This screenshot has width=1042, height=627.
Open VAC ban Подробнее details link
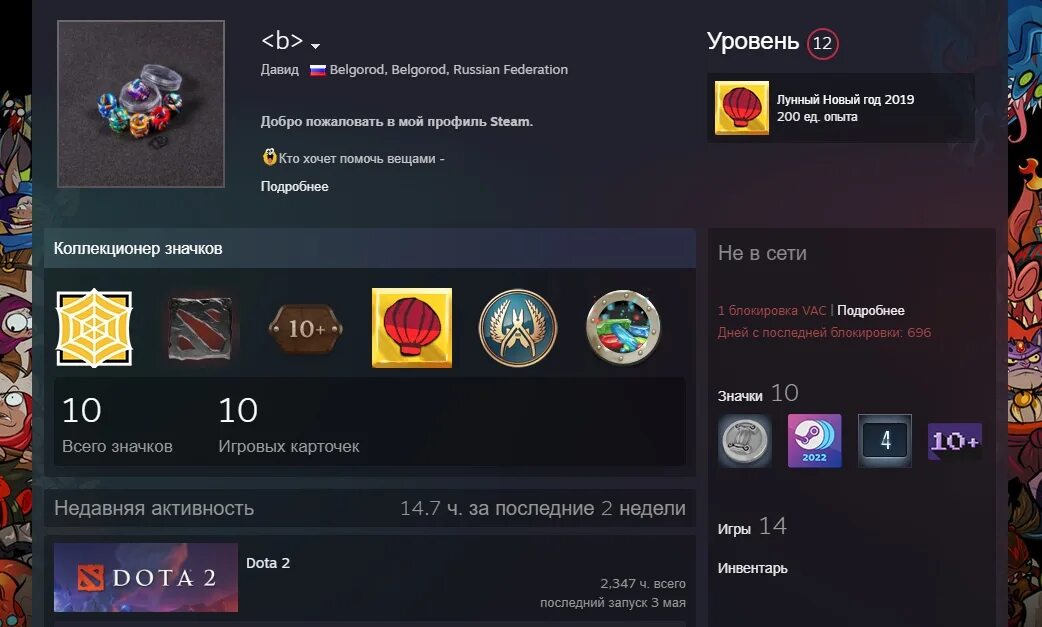tap(871, 310)
